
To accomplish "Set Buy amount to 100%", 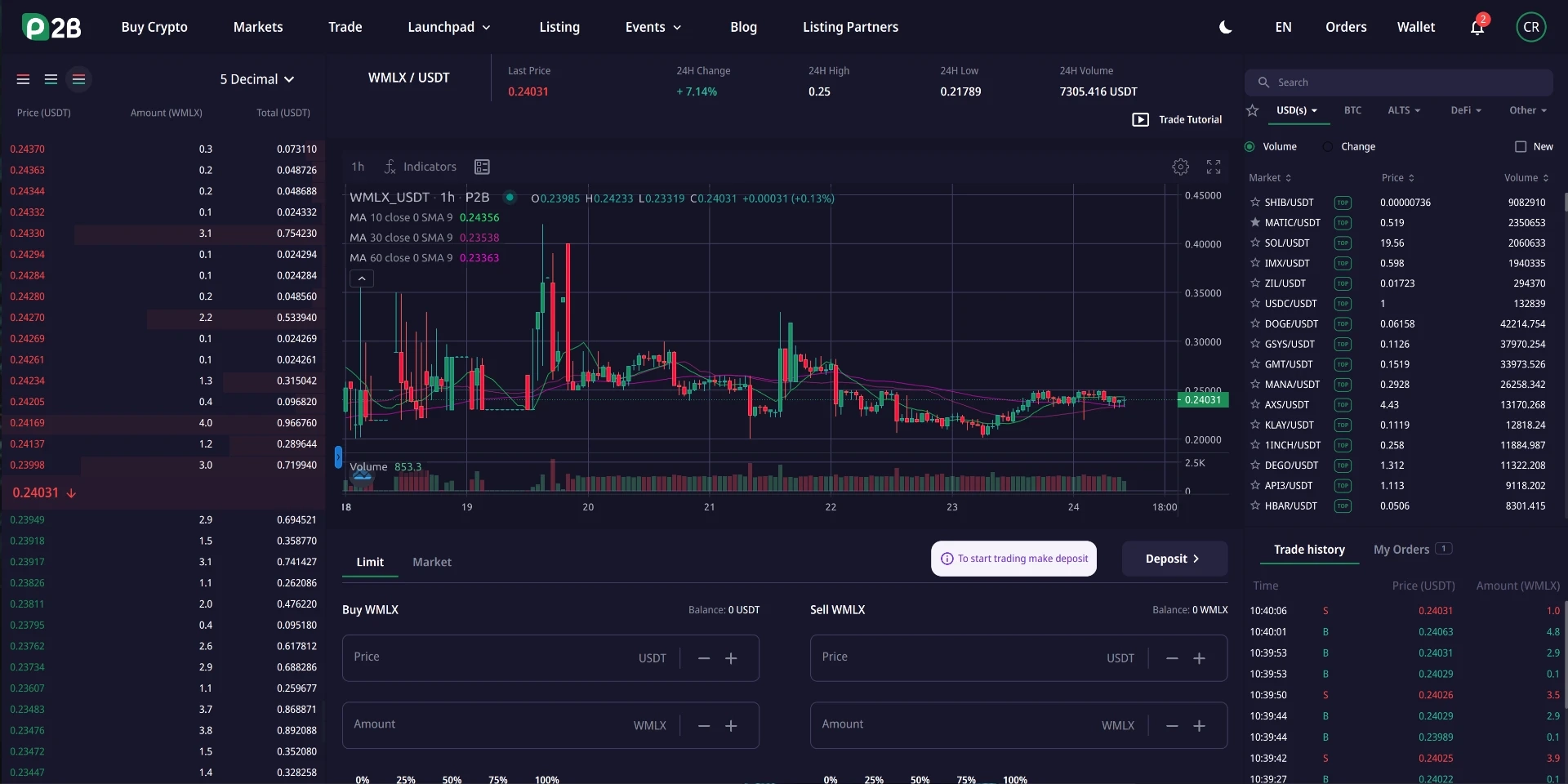I will [547, 779].
